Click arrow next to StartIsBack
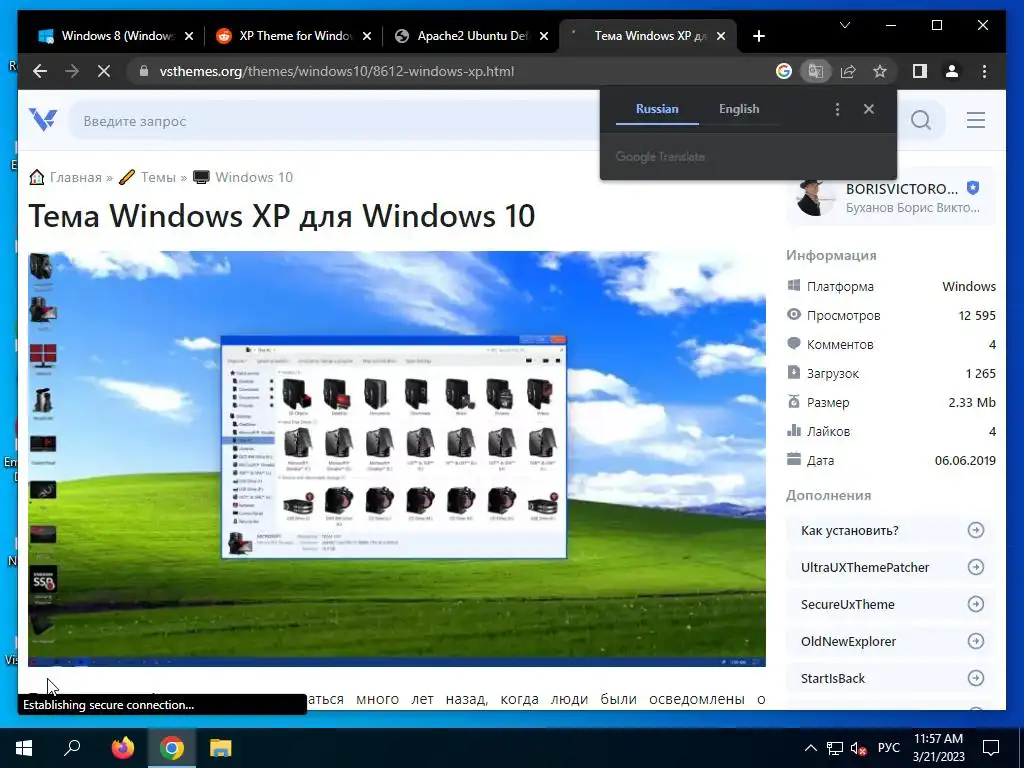 [976, 679]
